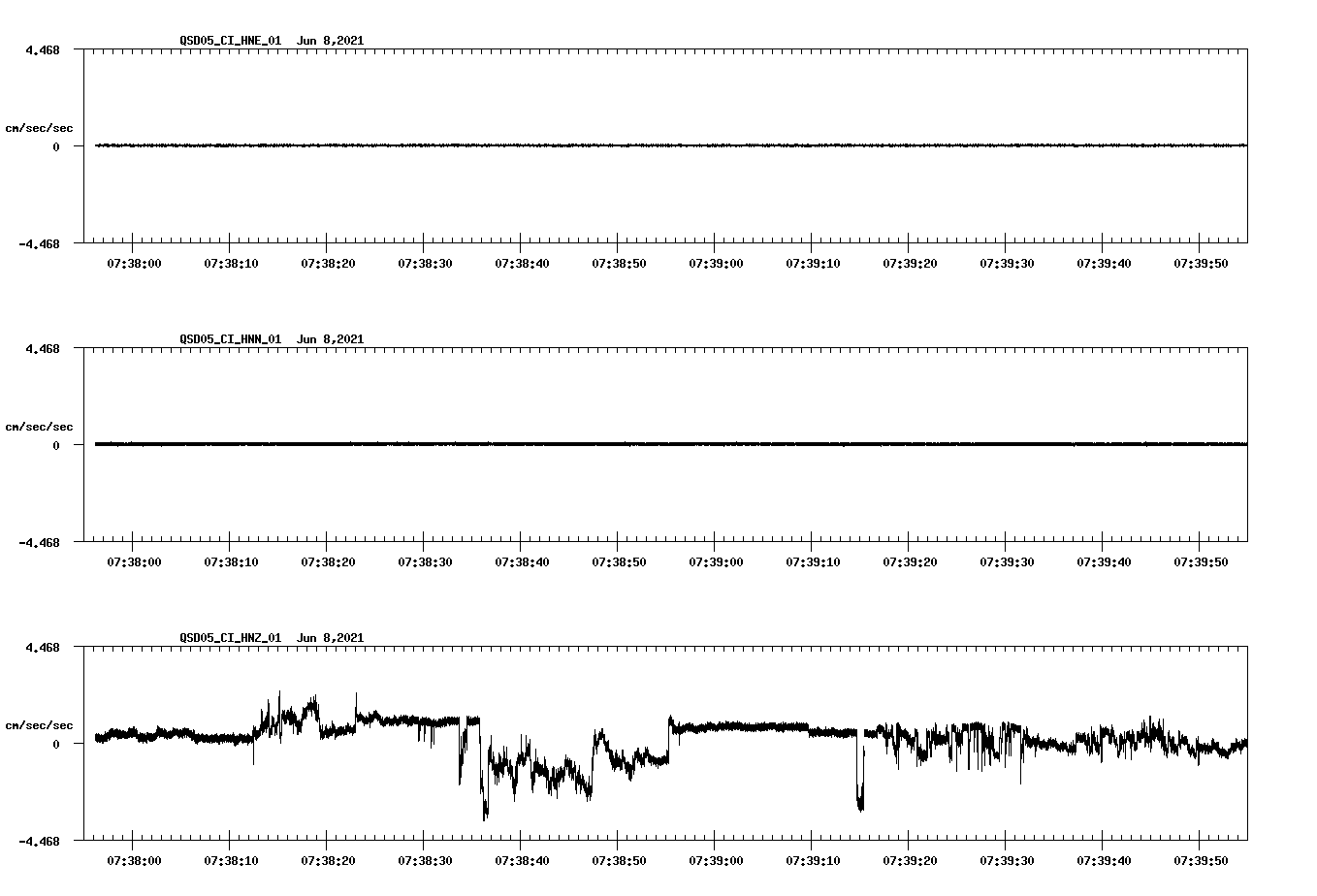Click 07:38:20 time label under HNE plot
Image resolution: width=1317 pixels, height=896 pixels.
click(328, 263)
